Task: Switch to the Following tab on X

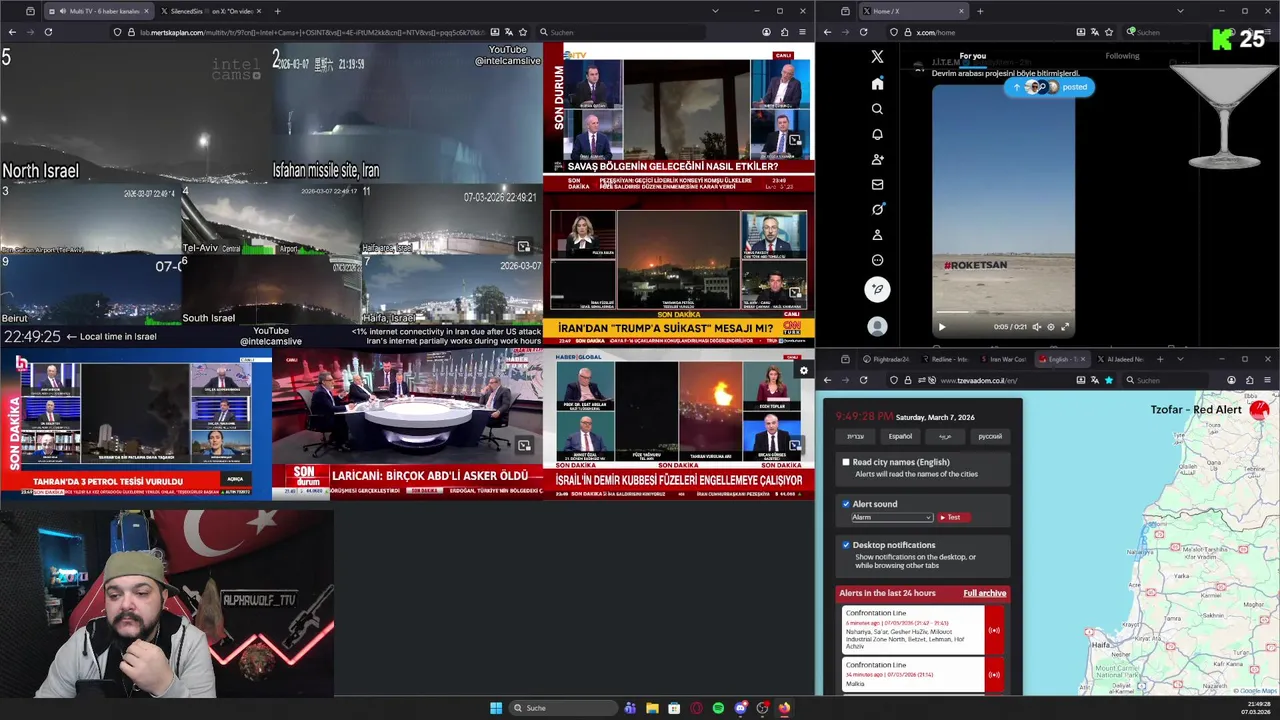Action: [x=1122, y=56]
